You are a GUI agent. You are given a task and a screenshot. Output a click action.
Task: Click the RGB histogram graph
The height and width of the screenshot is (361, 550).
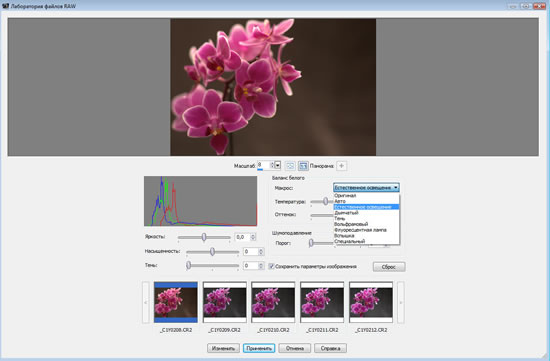click(201, 201)
